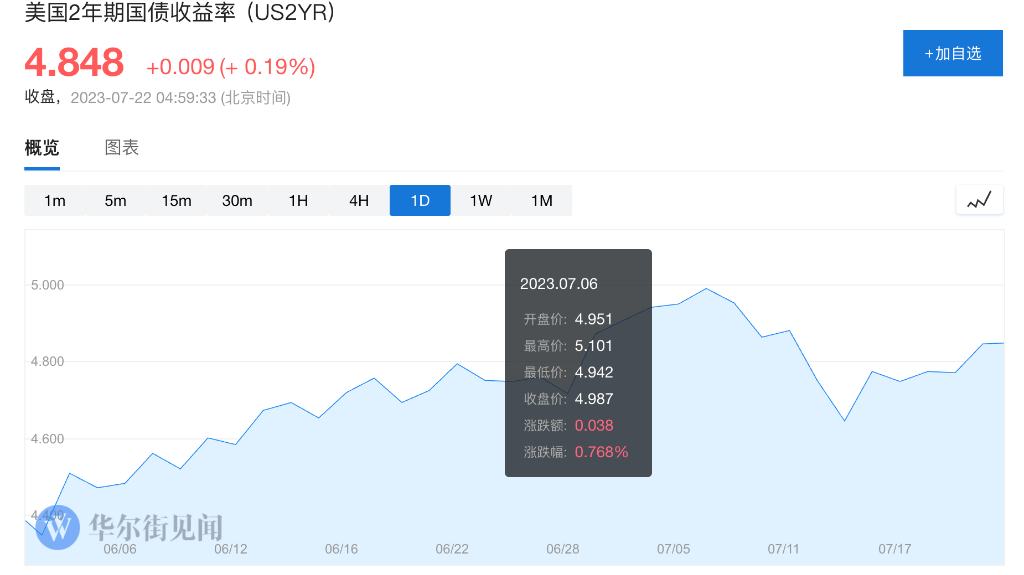Click the 2023.07.06 data tooltip

click(578, 363)
